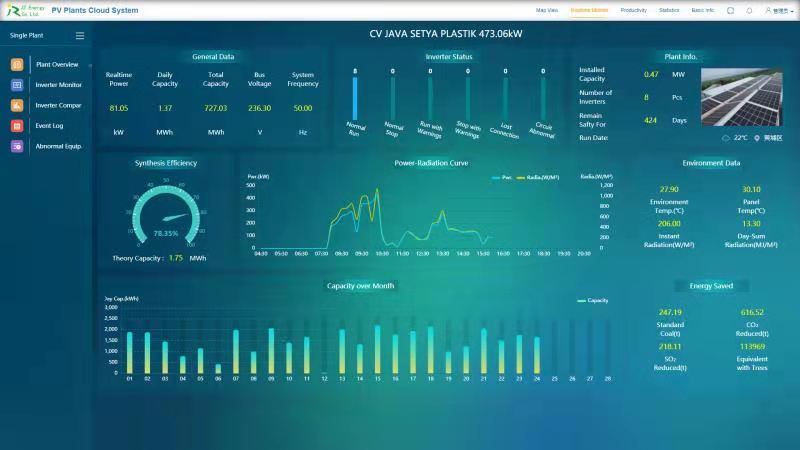Toggle the Capacity legend in monthly chart
The height and width of the screenshot is (450, 800).
click(x=593, y=300)
